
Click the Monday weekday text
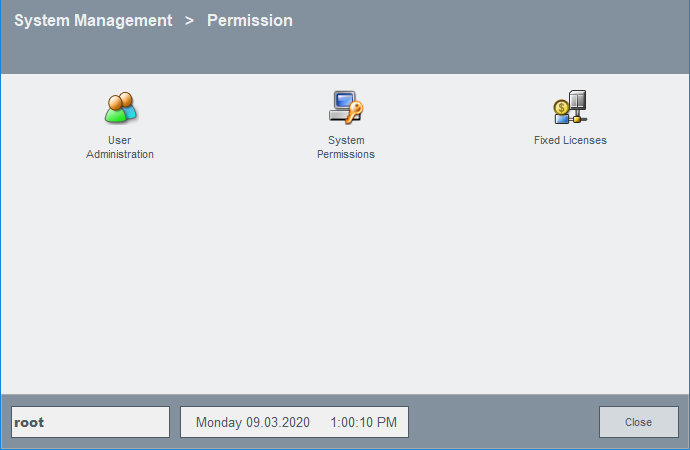(219, 423)
